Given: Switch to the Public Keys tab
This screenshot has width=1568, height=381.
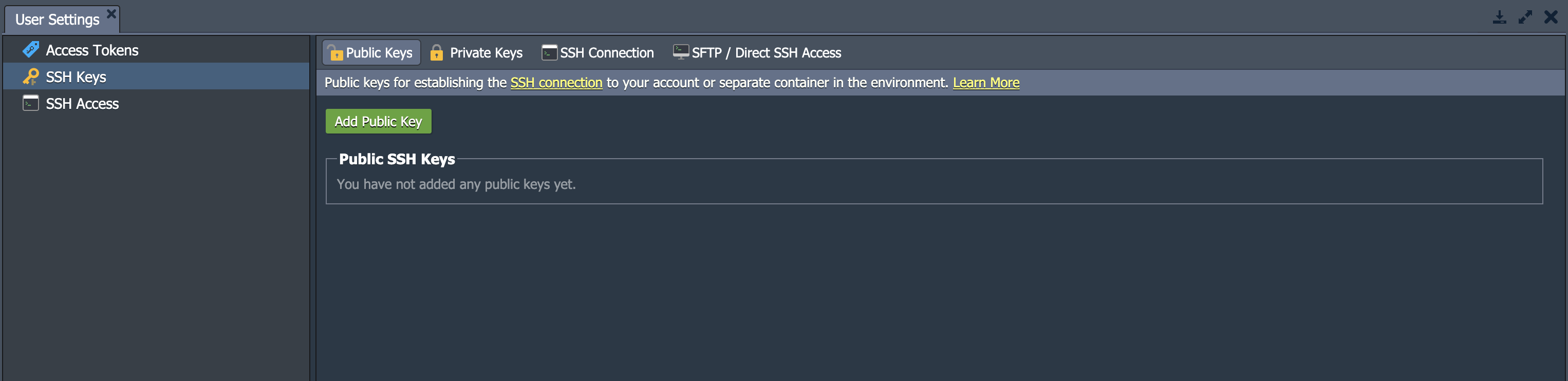Looking at the screenshot, I should [371, 53].
